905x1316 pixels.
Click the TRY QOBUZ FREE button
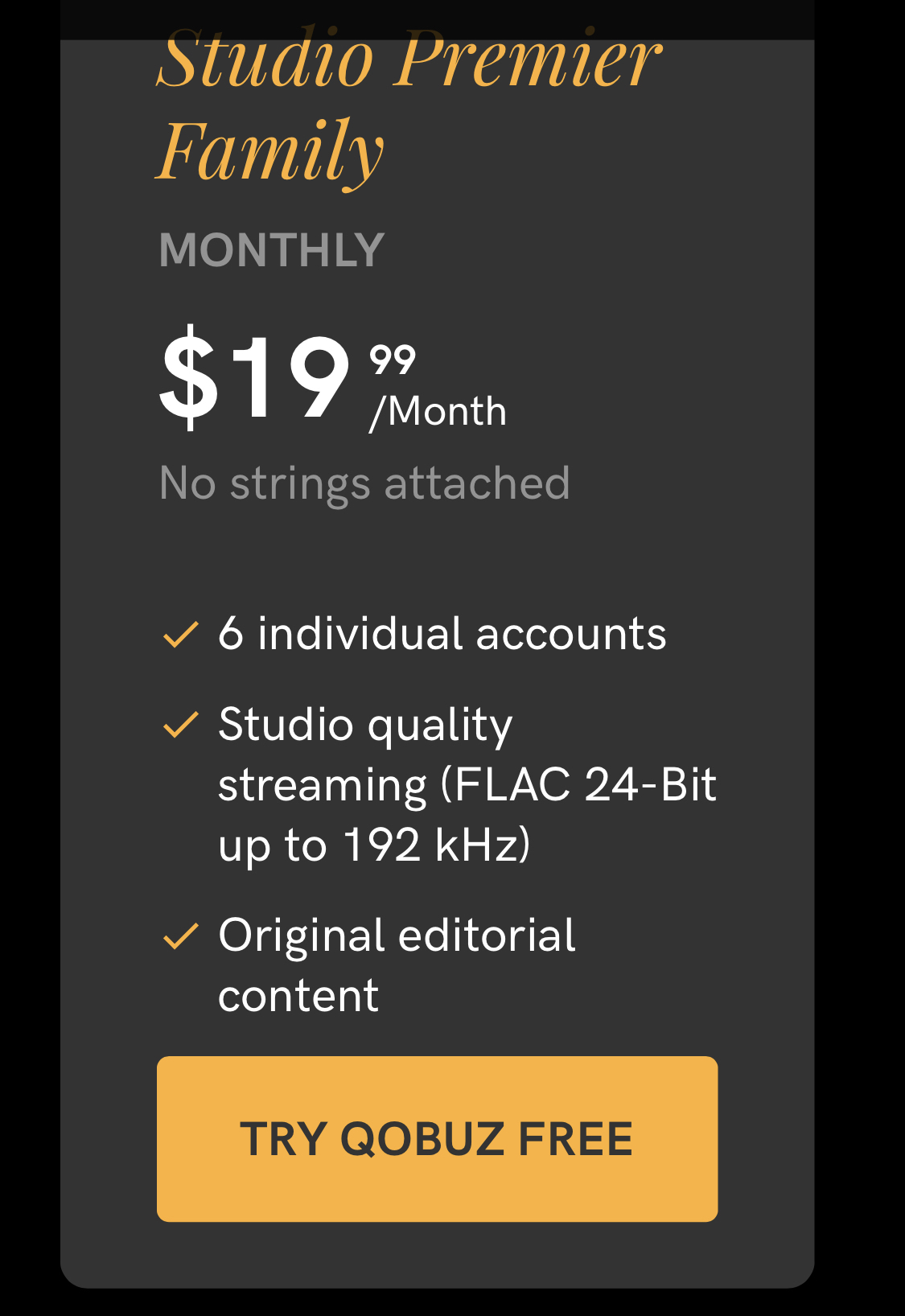[437, 1139]
